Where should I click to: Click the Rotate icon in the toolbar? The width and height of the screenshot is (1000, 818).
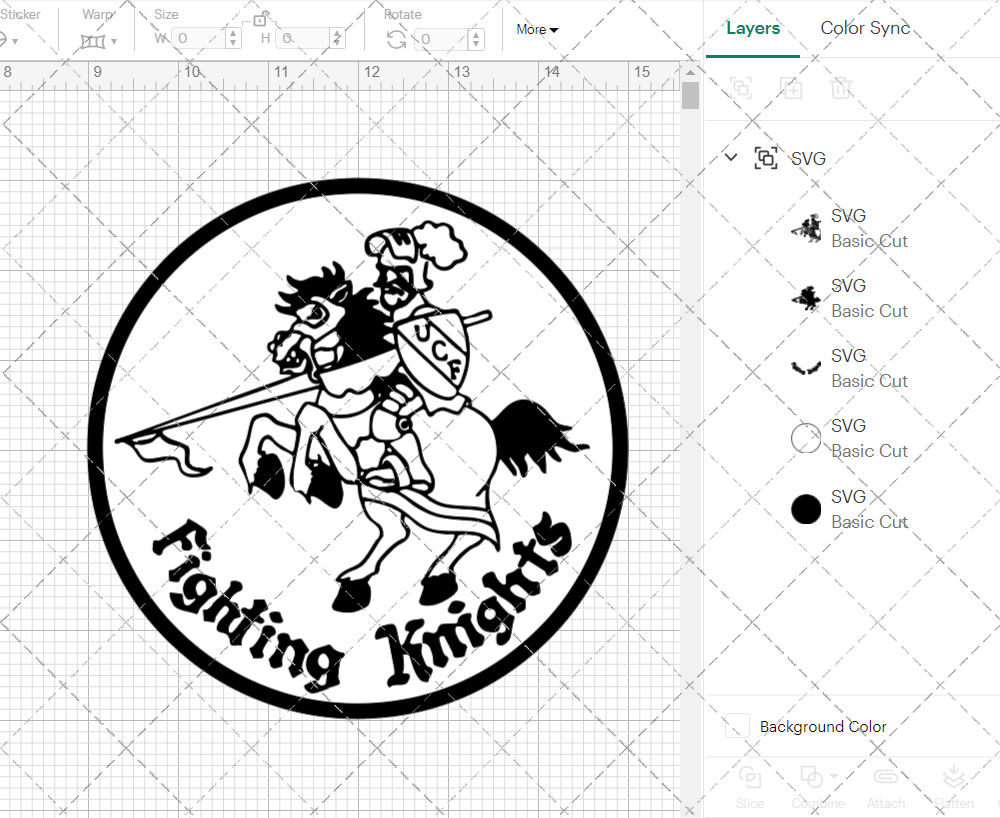[x=397, y=38]
